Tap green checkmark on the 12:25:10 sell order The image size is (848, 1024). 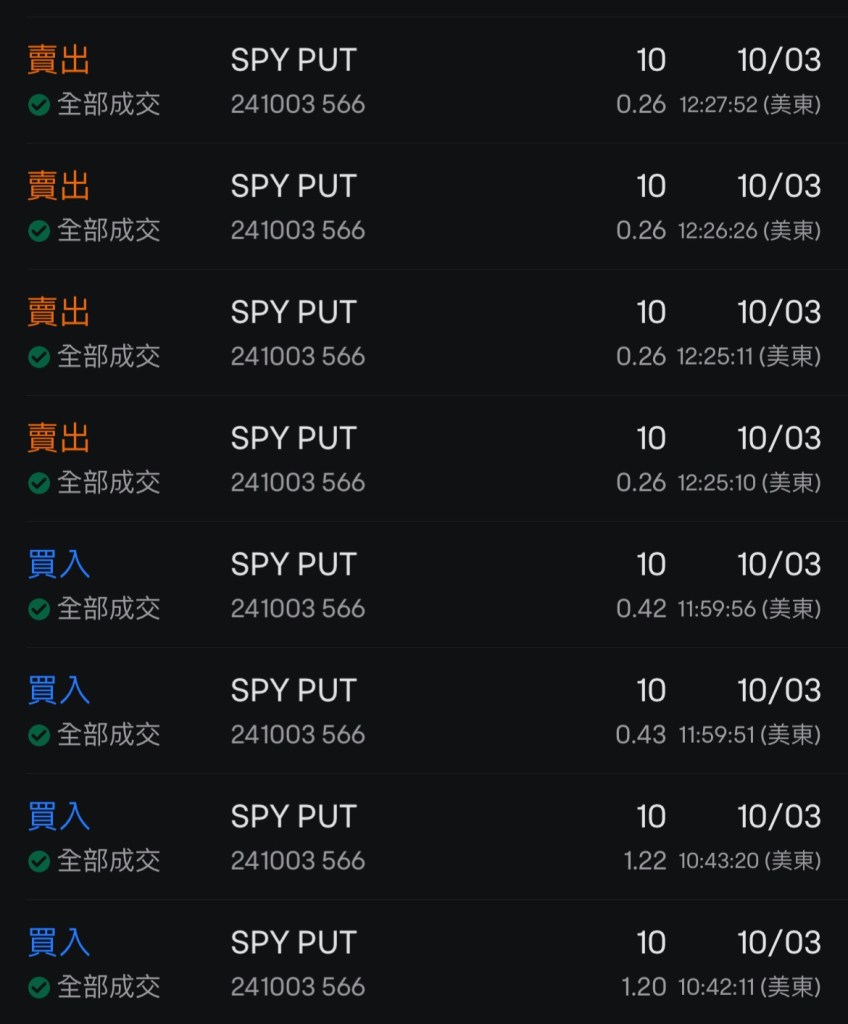[x=39, y=483]
